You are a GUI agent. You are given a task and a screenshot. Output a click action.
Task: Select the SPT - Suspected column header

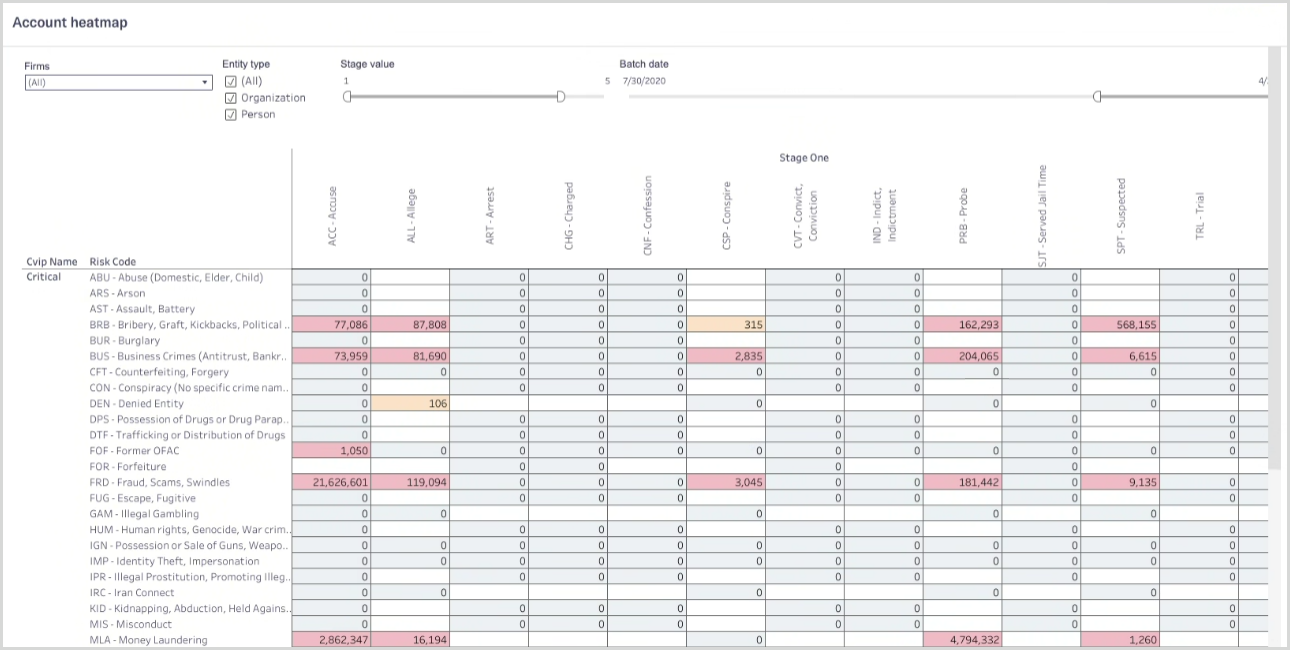[1121, 210]
